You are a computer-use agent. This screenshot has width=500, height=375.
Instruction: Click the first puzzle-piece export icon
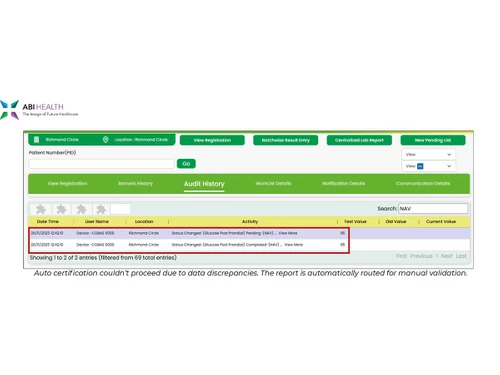click(41, 209)
